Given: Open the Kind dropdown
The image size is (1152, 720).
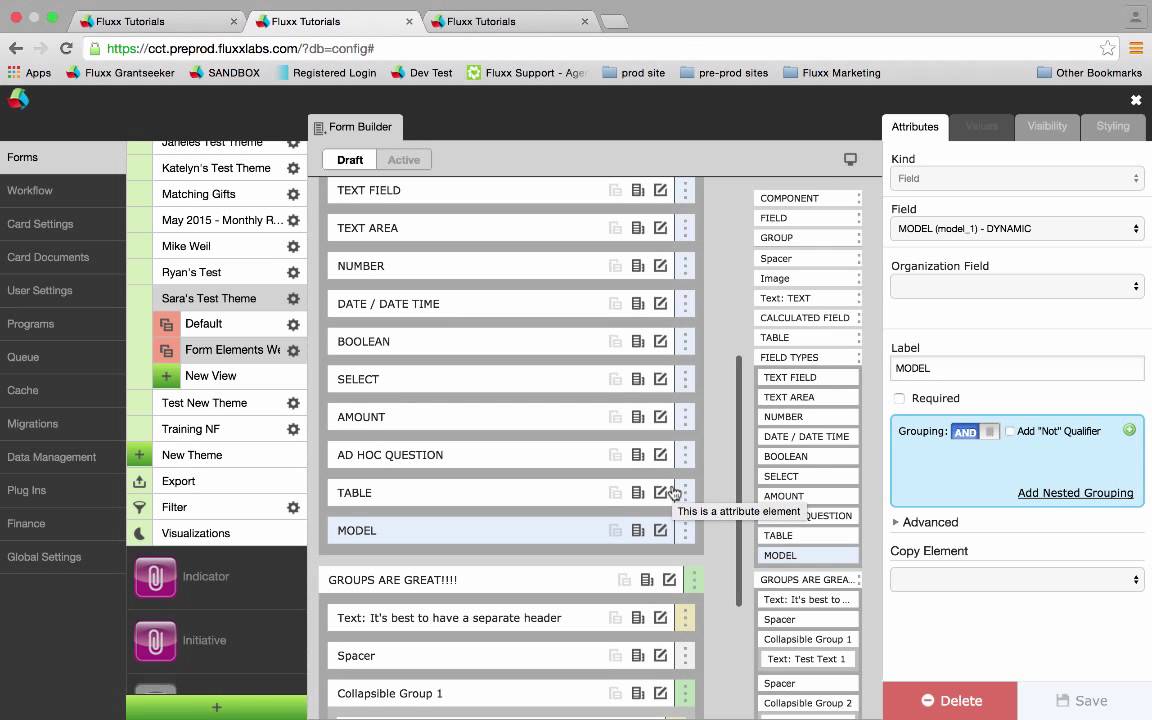Looking at the screenshot, I should [x=1017, y=179].
